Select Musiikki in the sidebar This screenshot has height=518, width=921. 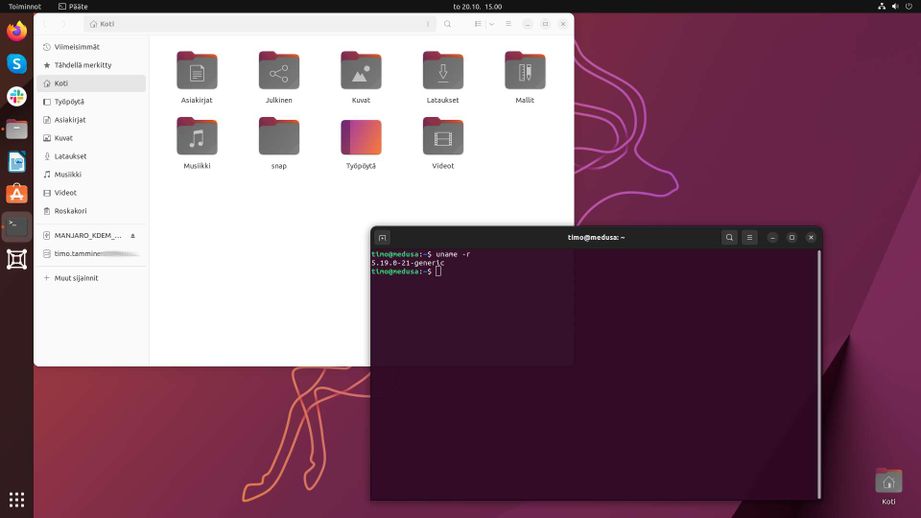click(x=91, y=174)
